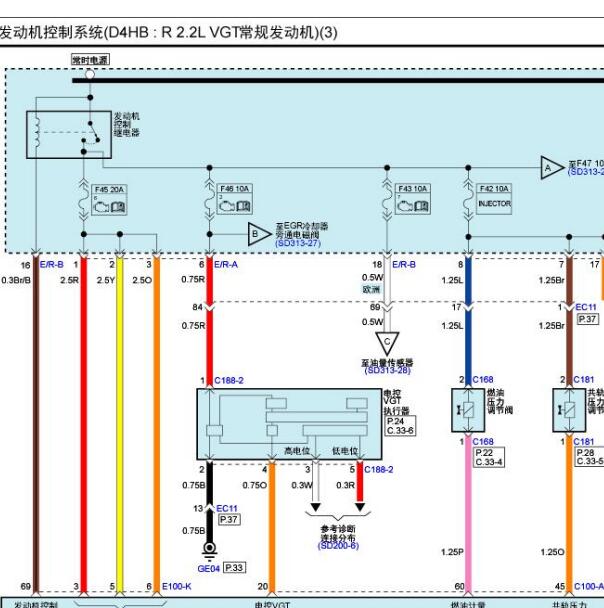This screenshot has height=608, width=604.
Task: Click the pin number 84 junction label
Action: click(198, 307)
